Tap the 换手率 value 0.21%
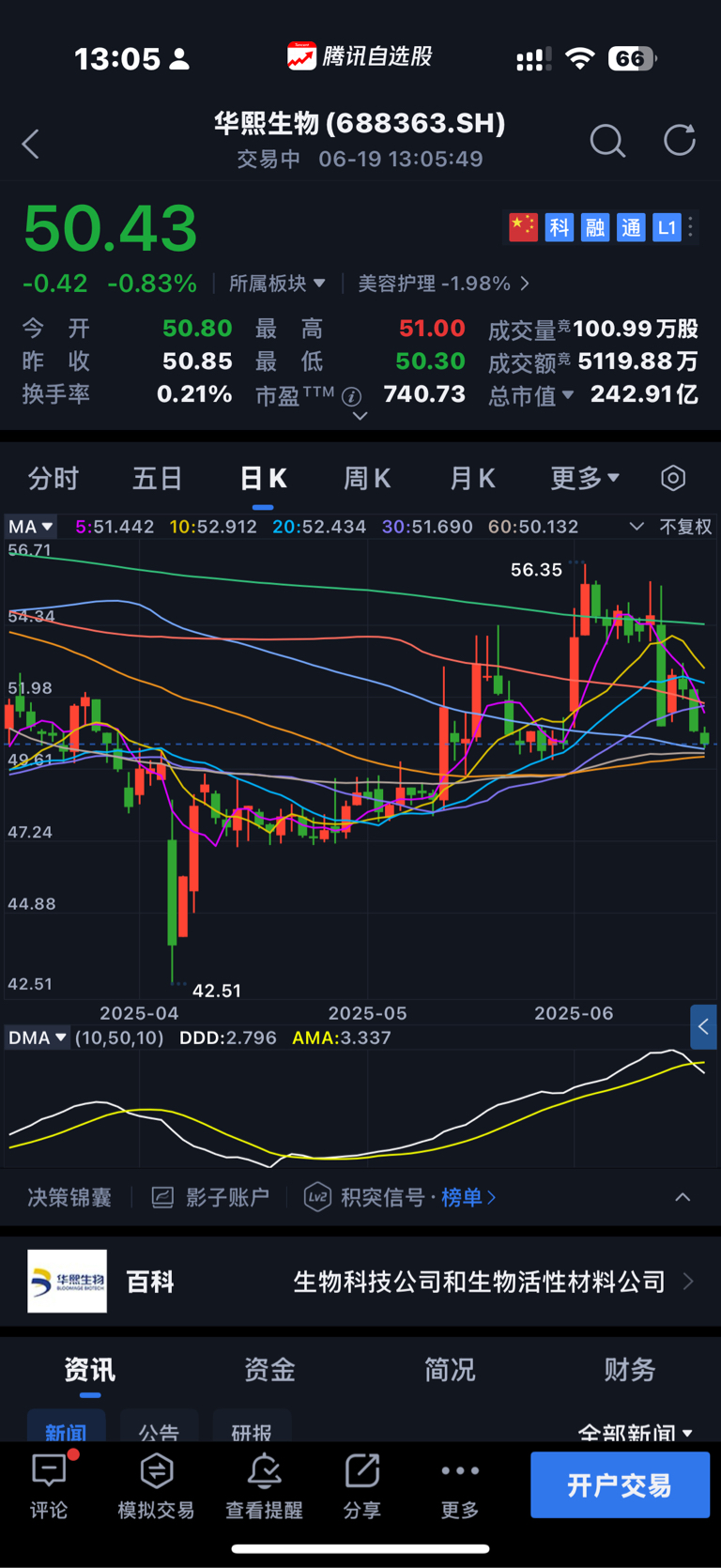 click(194, 393)
